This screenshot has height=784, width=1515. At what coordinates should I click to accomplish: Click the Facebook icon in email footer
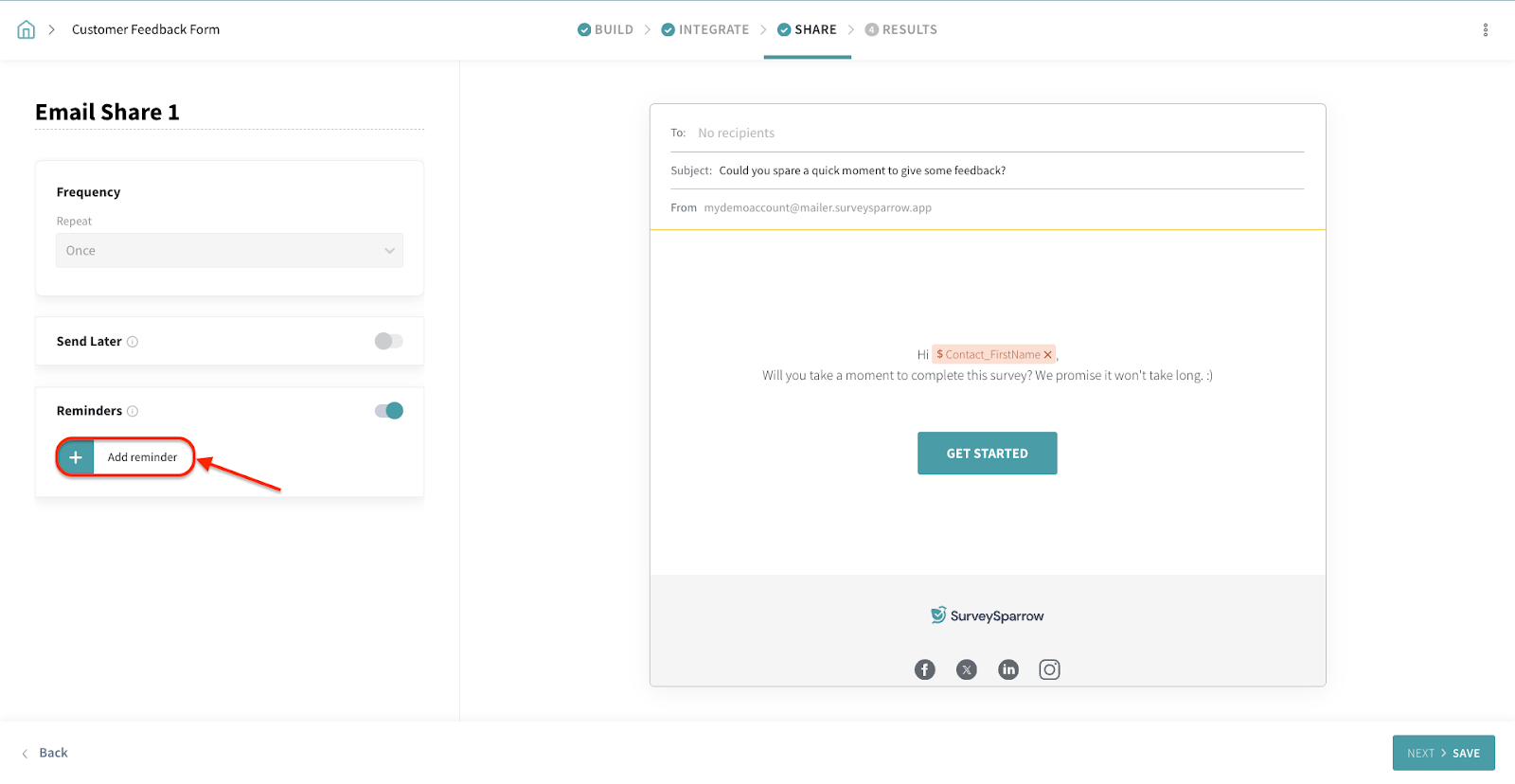point(924,669)
